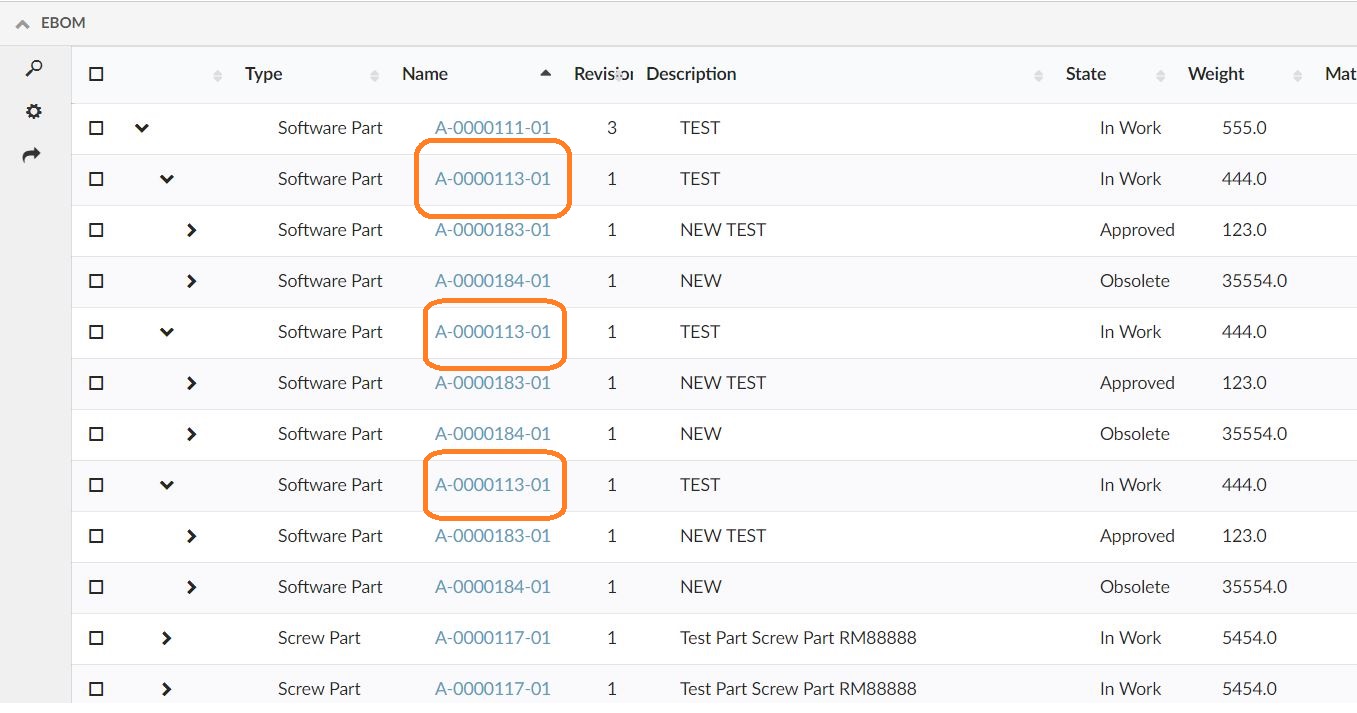Tick the select-all checkbox in the table header

click(96, 74)
